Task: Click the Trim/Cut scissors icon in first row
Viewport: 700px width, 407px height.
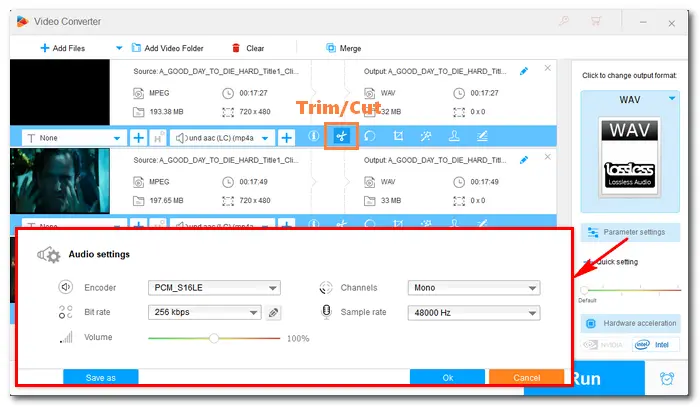Action: pos(342,136)
